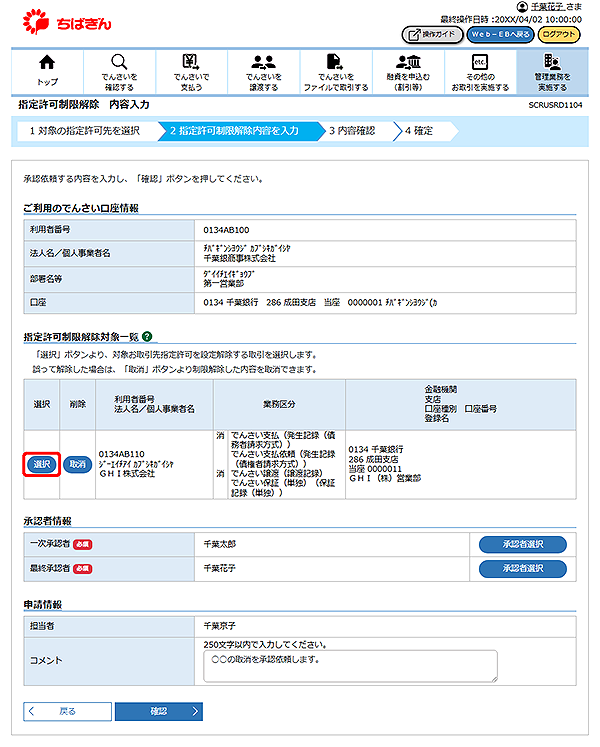Viewport: 600px width, 747px height.
Task: Open でんさいを確認する menu
Action: [x=119, y=71]
